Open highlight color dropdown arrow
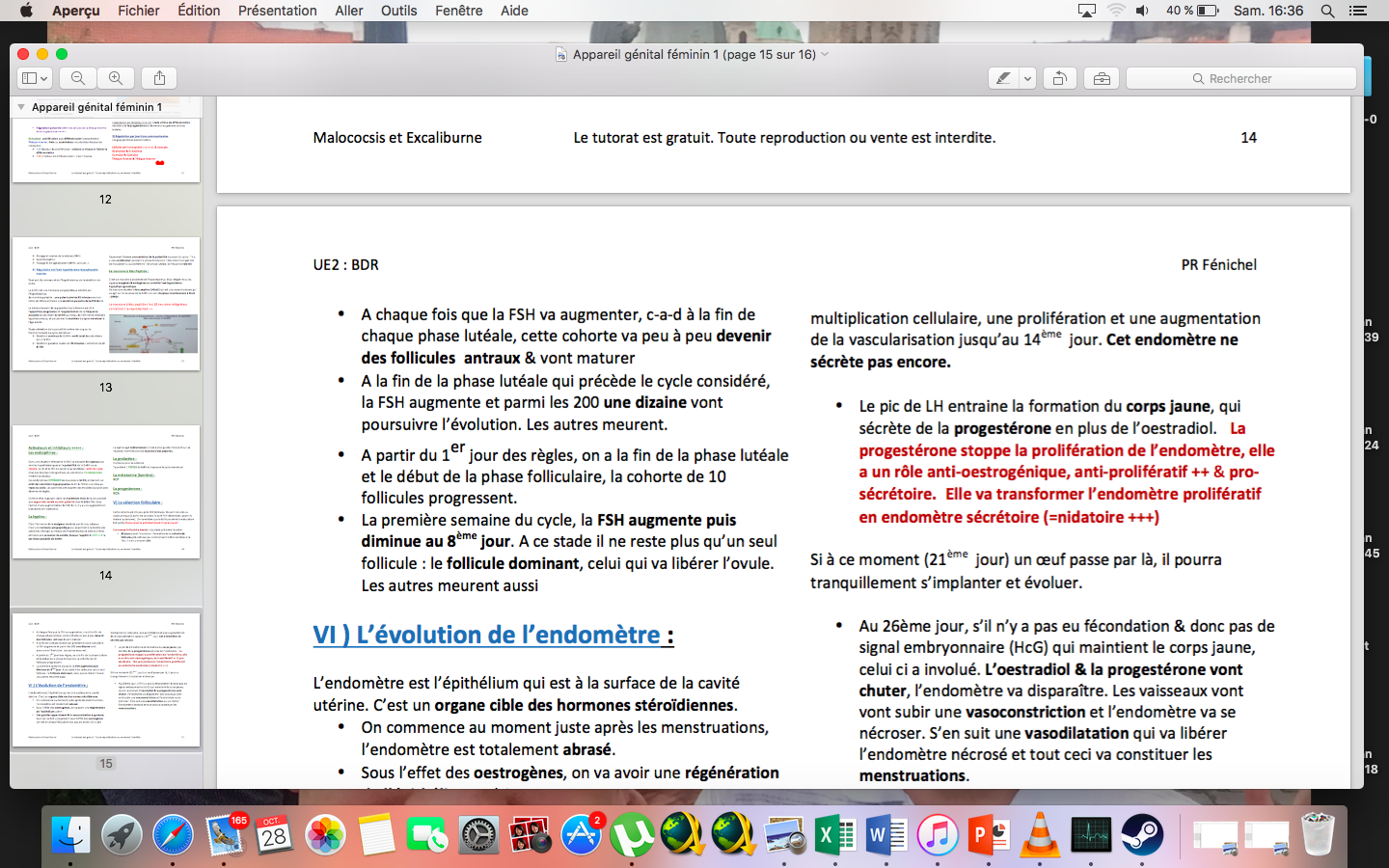The width and height of the screenshot is (1389, 868). (1027, 78)
